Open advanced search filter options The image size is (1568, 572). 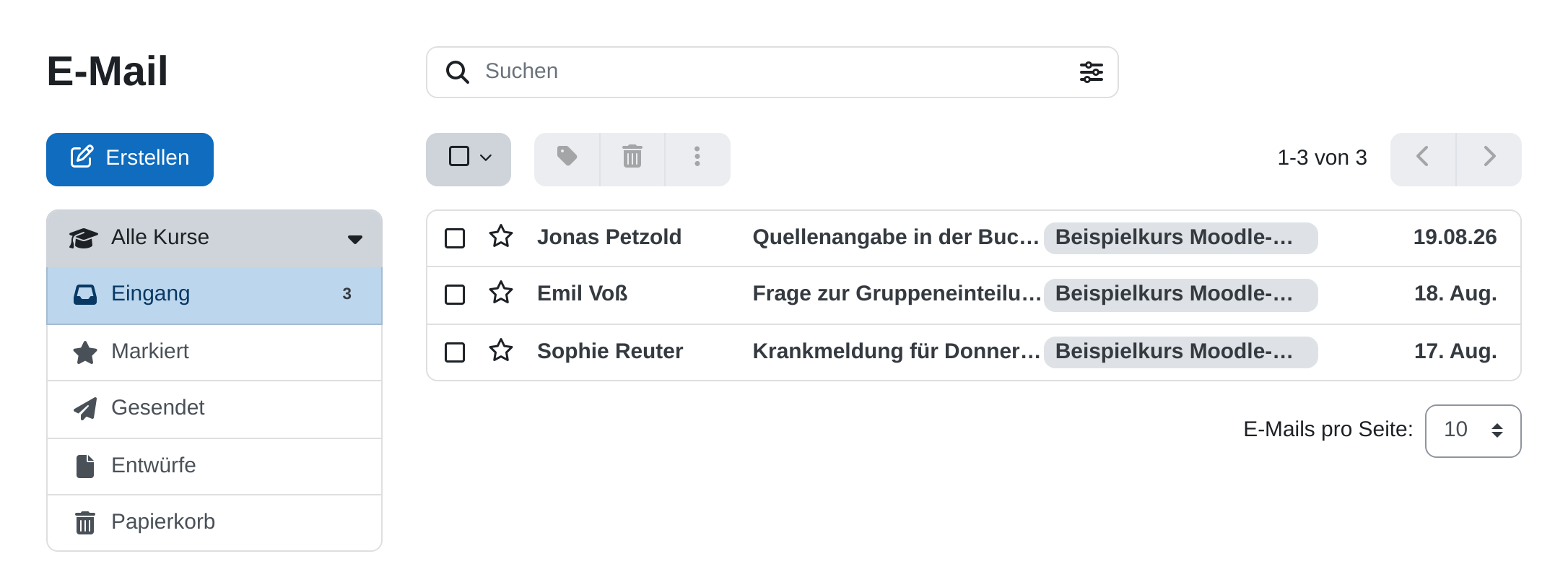click(1091, 72)
